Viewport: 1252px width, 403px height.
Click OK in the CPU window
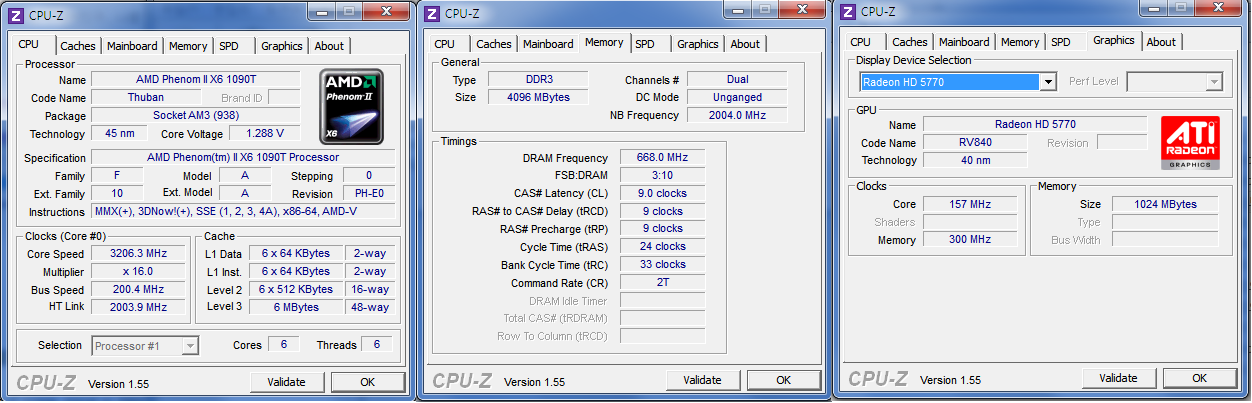pos(367,382)
